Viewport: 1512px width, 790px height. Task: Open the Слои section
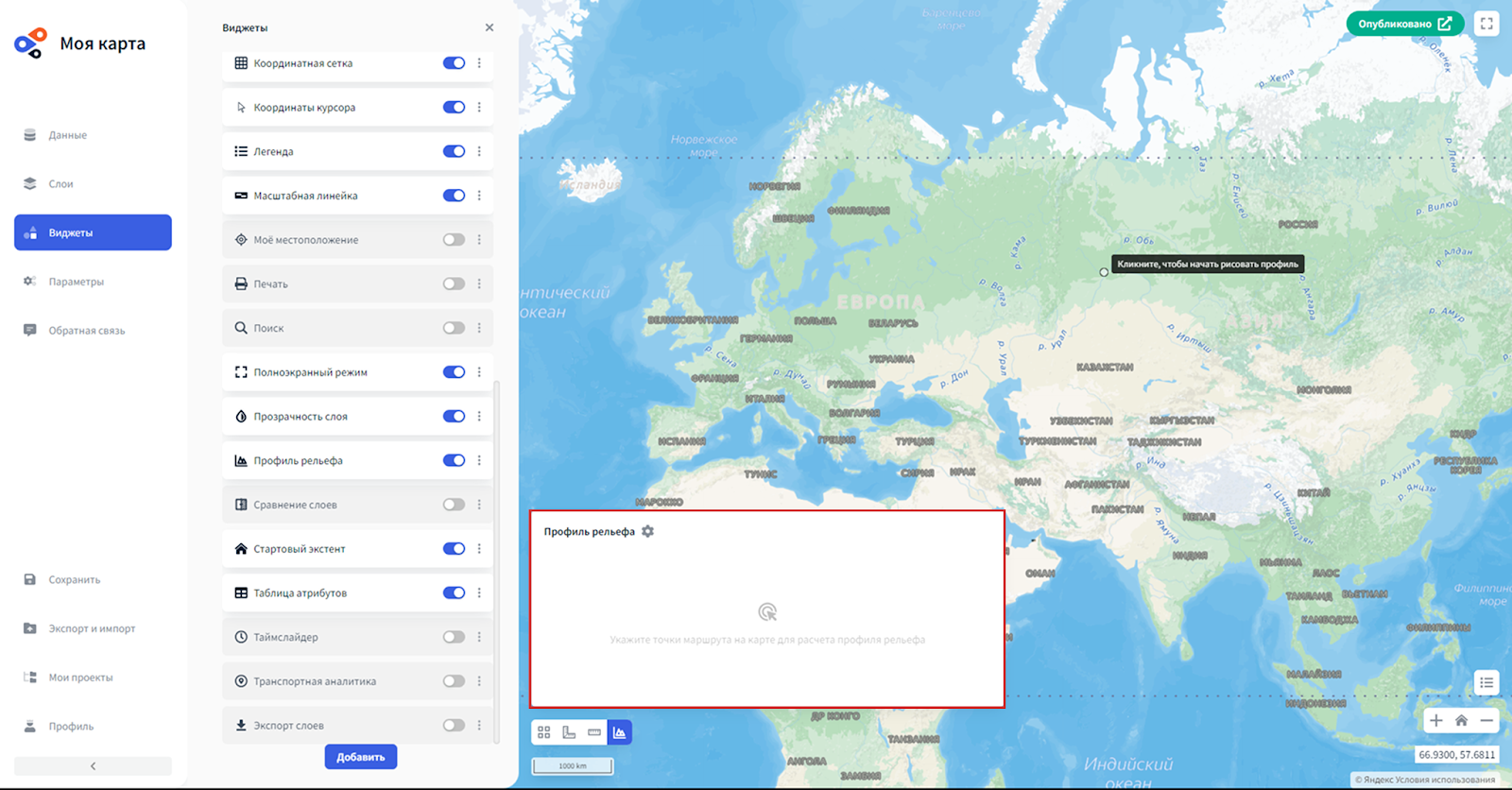pos(93,183)
